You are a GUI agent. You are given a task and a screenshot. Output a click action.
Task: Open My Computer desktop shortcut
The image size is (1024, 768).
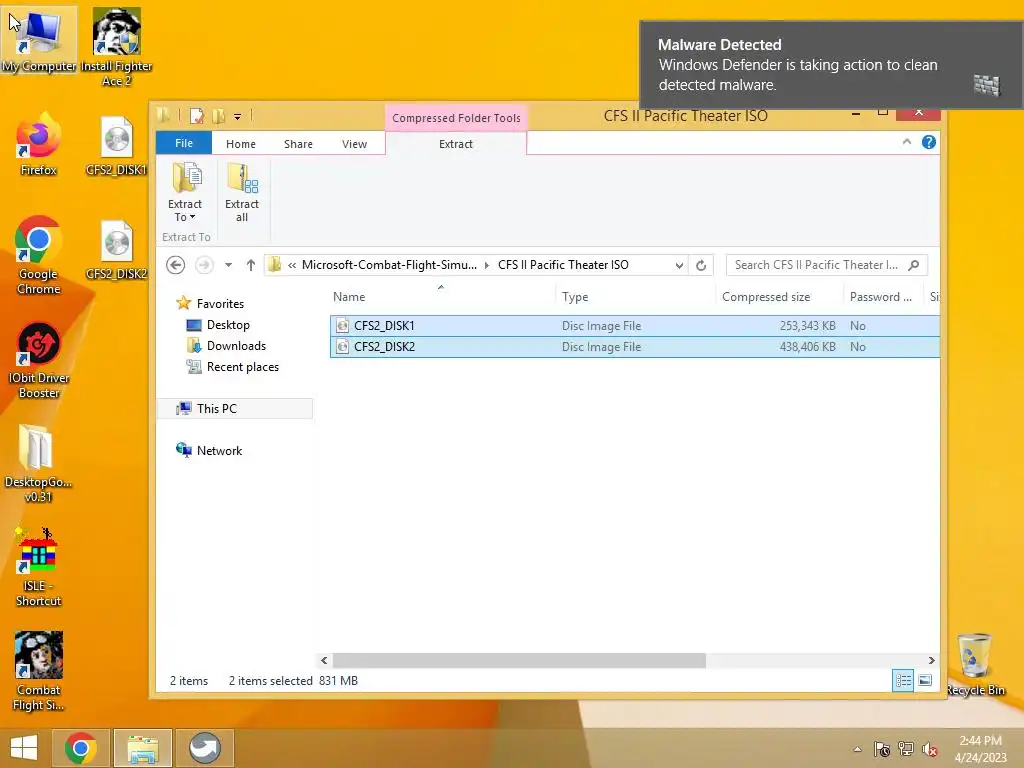[x=39, y=40]
